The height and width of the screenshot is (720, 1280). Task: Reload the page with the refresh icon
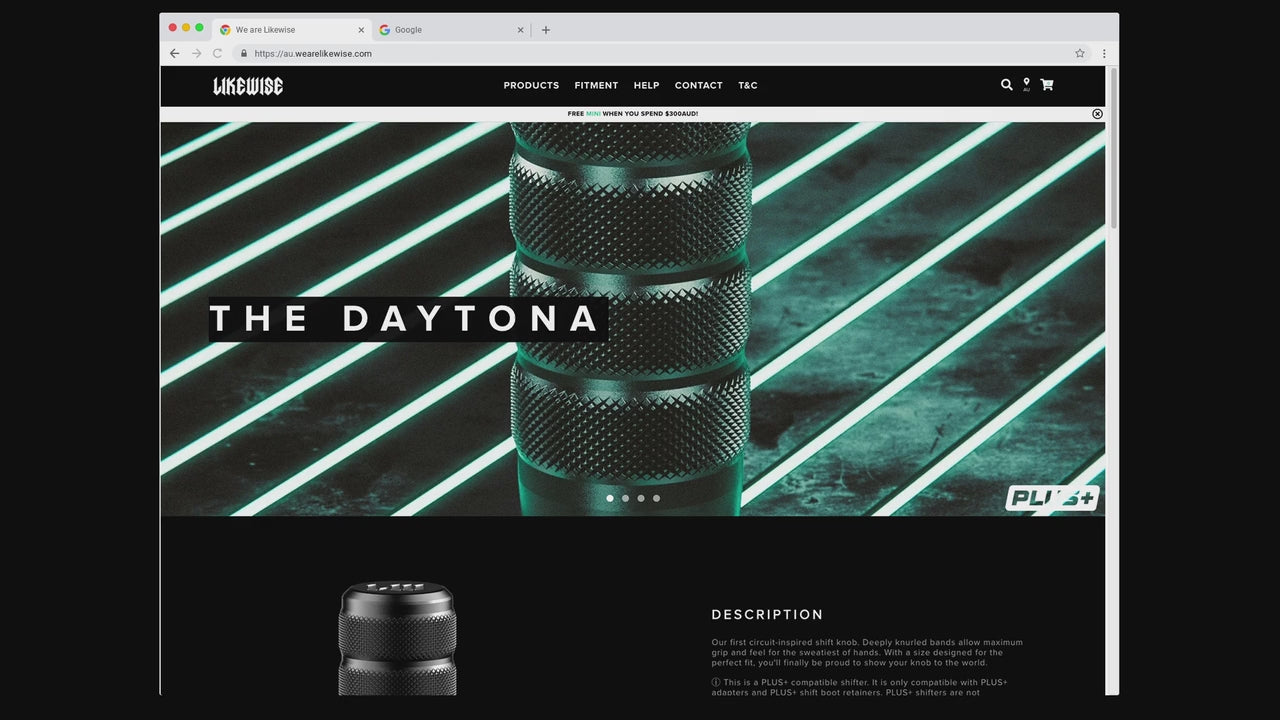(217, 54)
